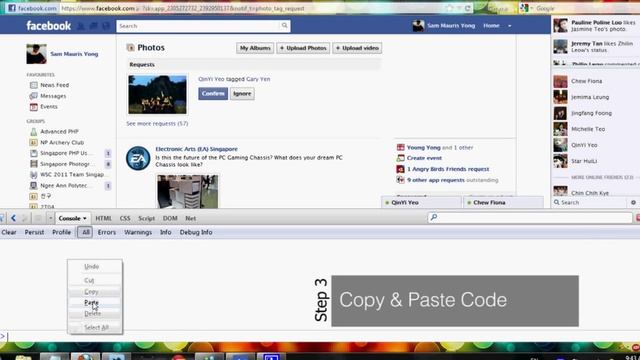Switch to the CSS panel tab
The width and height of the screenshot is (640, 360).
click(125, 218)
